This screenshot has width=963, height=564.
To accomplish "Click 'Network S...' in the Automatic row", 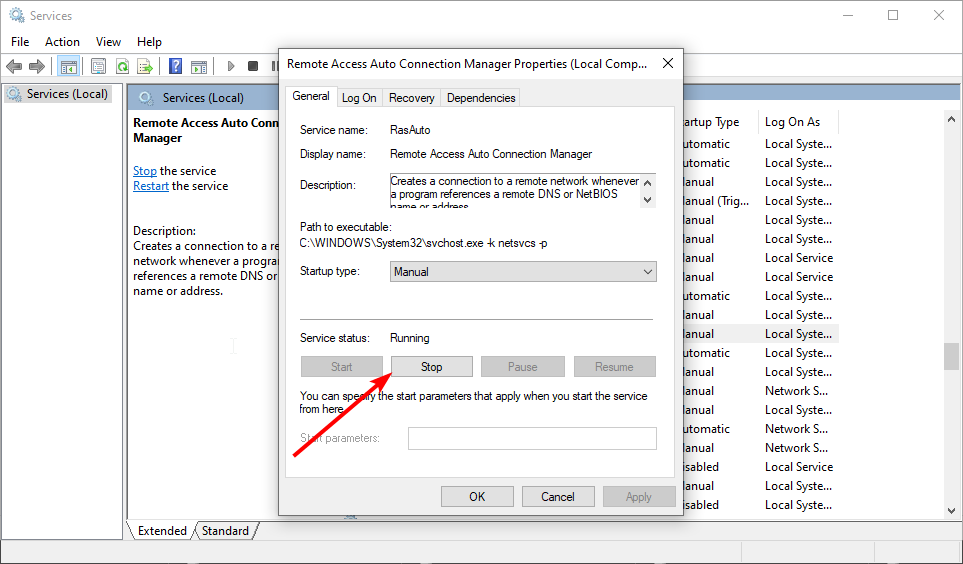I will pos(797,429).
